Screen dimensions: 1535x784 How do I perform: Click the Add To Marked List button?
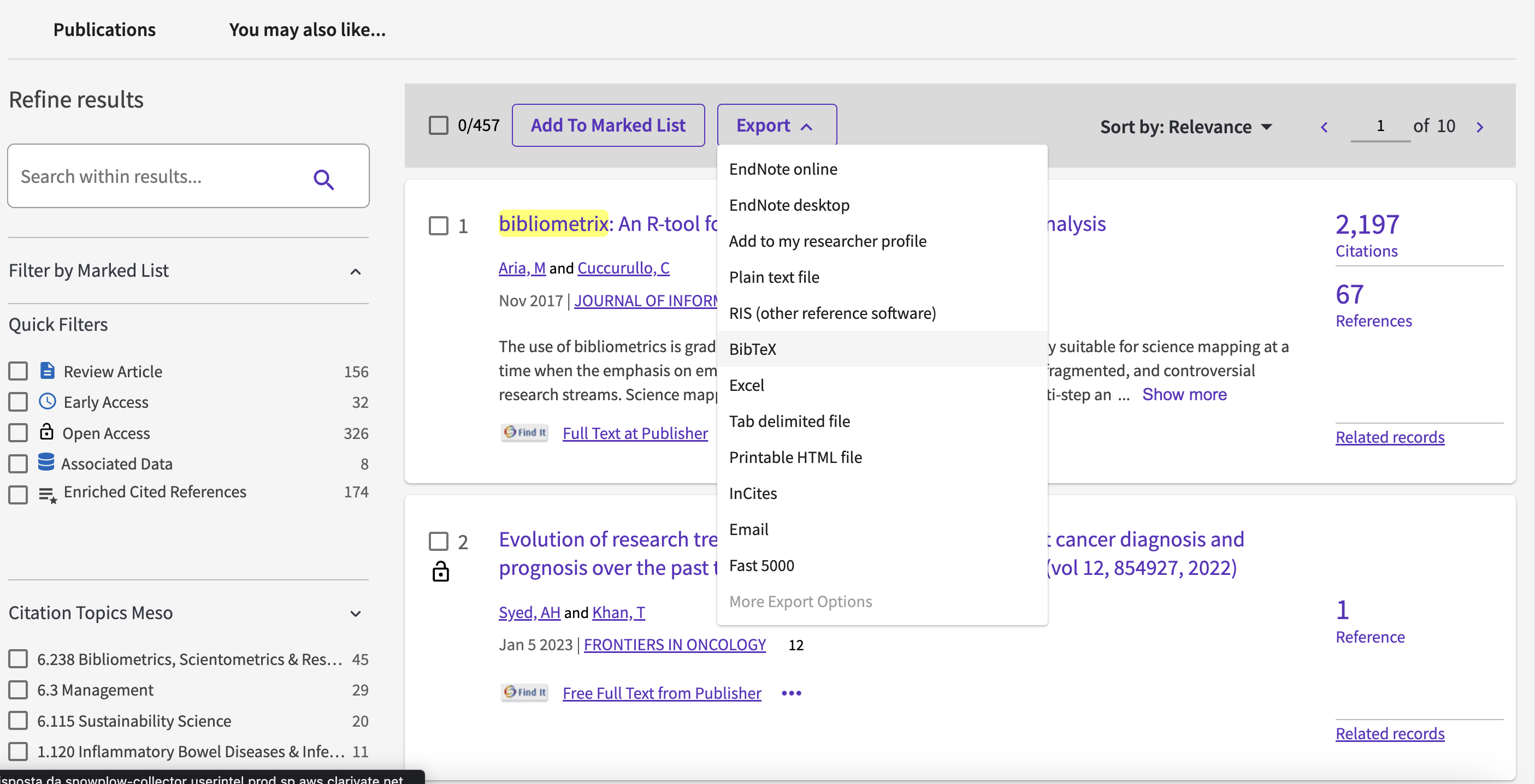point(608,125)
